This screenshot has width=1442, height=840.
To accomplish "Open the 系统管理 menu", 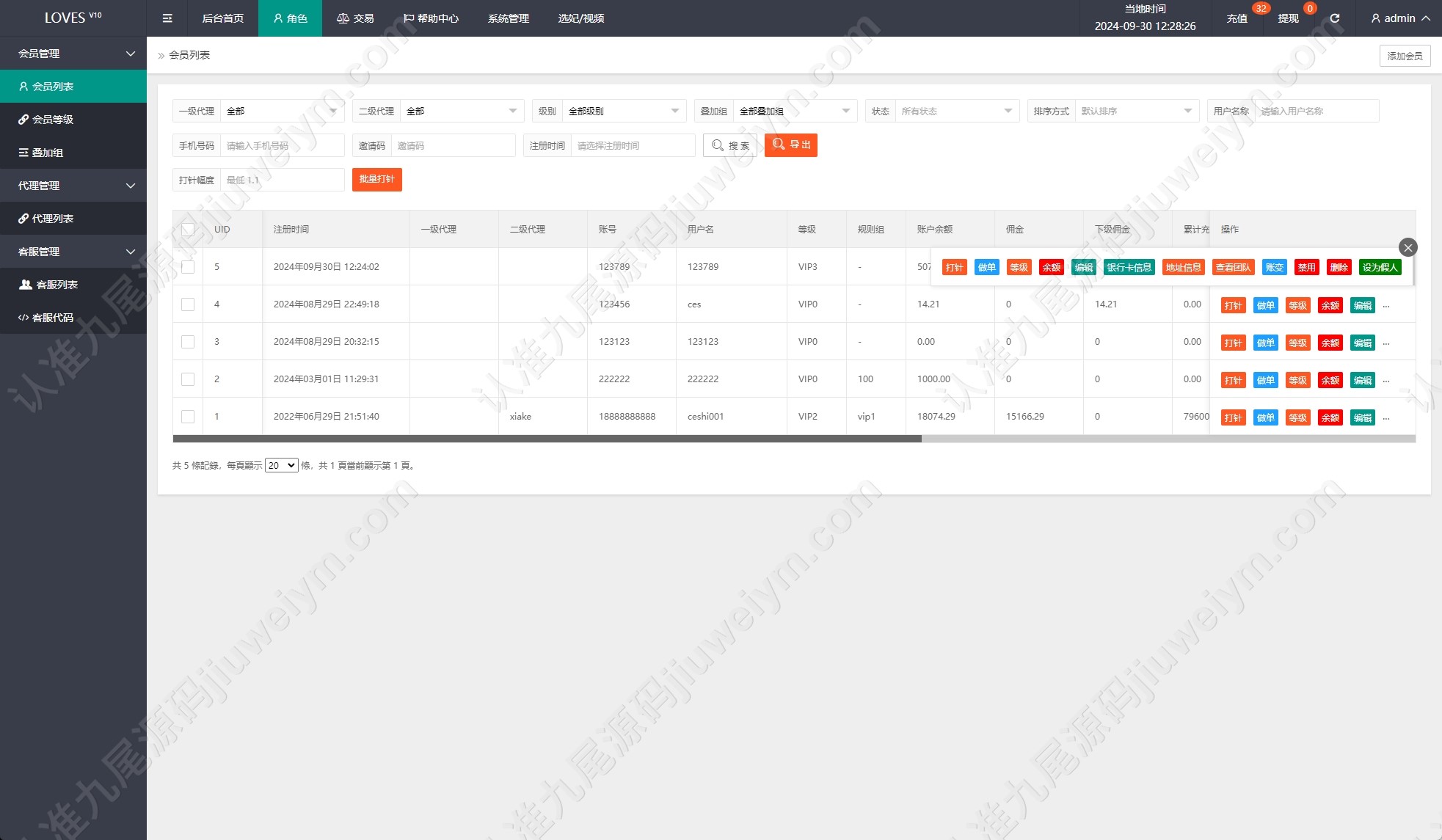I will [x=508, y=18].
